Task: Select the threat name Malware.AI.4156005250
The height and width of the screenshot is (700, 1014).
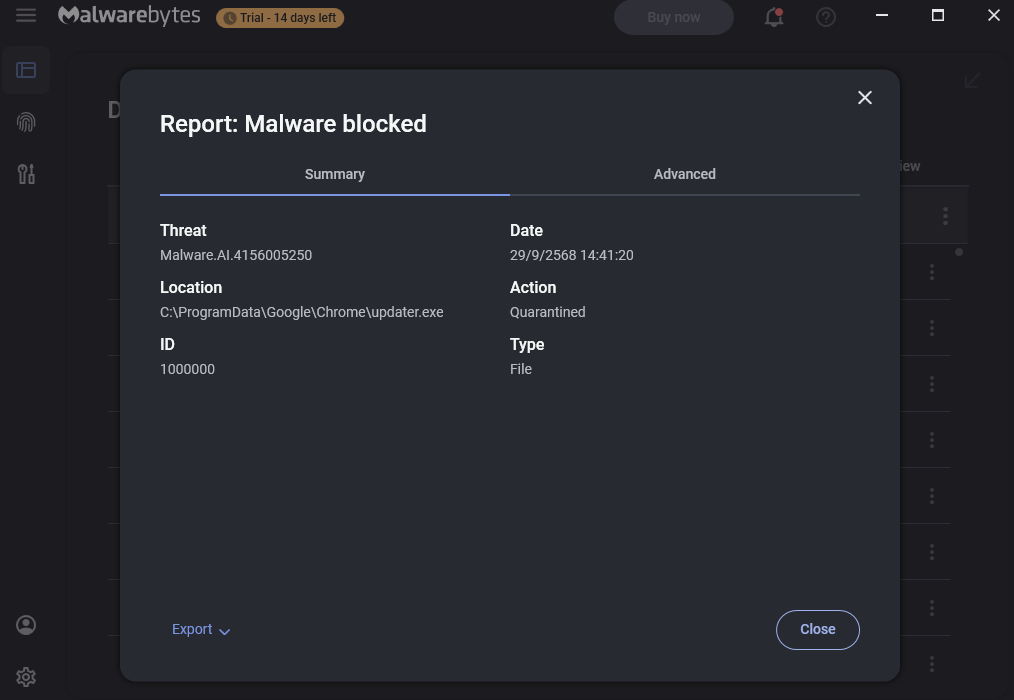Action: click(x=236, y=255)
